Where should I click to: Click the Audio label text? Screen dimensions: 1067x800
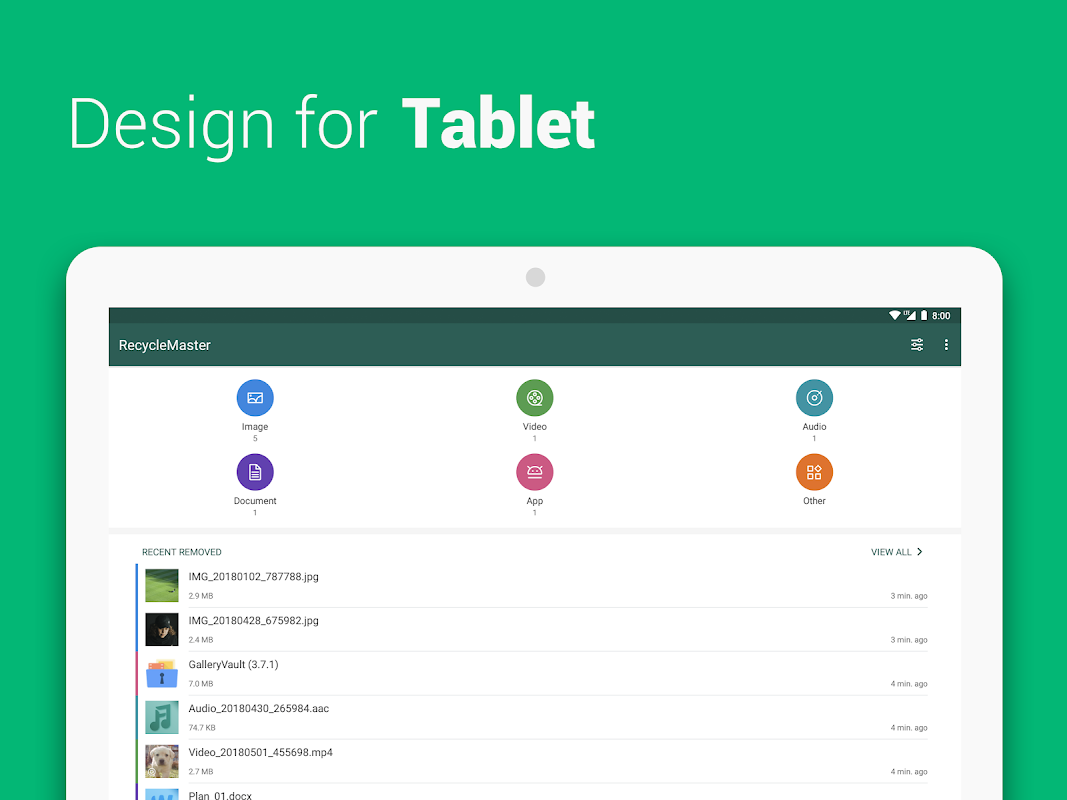tap(815, 427)
